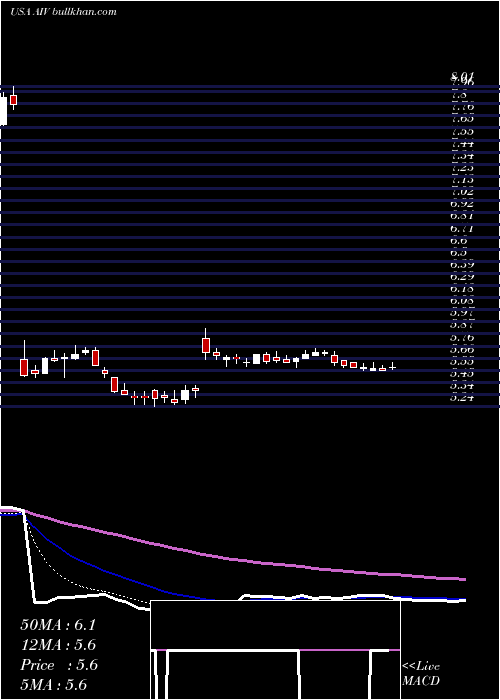Screen dimensions: 500x700
Task: Click the 6.92 price axis label
Action: click(x=462, y=204)
